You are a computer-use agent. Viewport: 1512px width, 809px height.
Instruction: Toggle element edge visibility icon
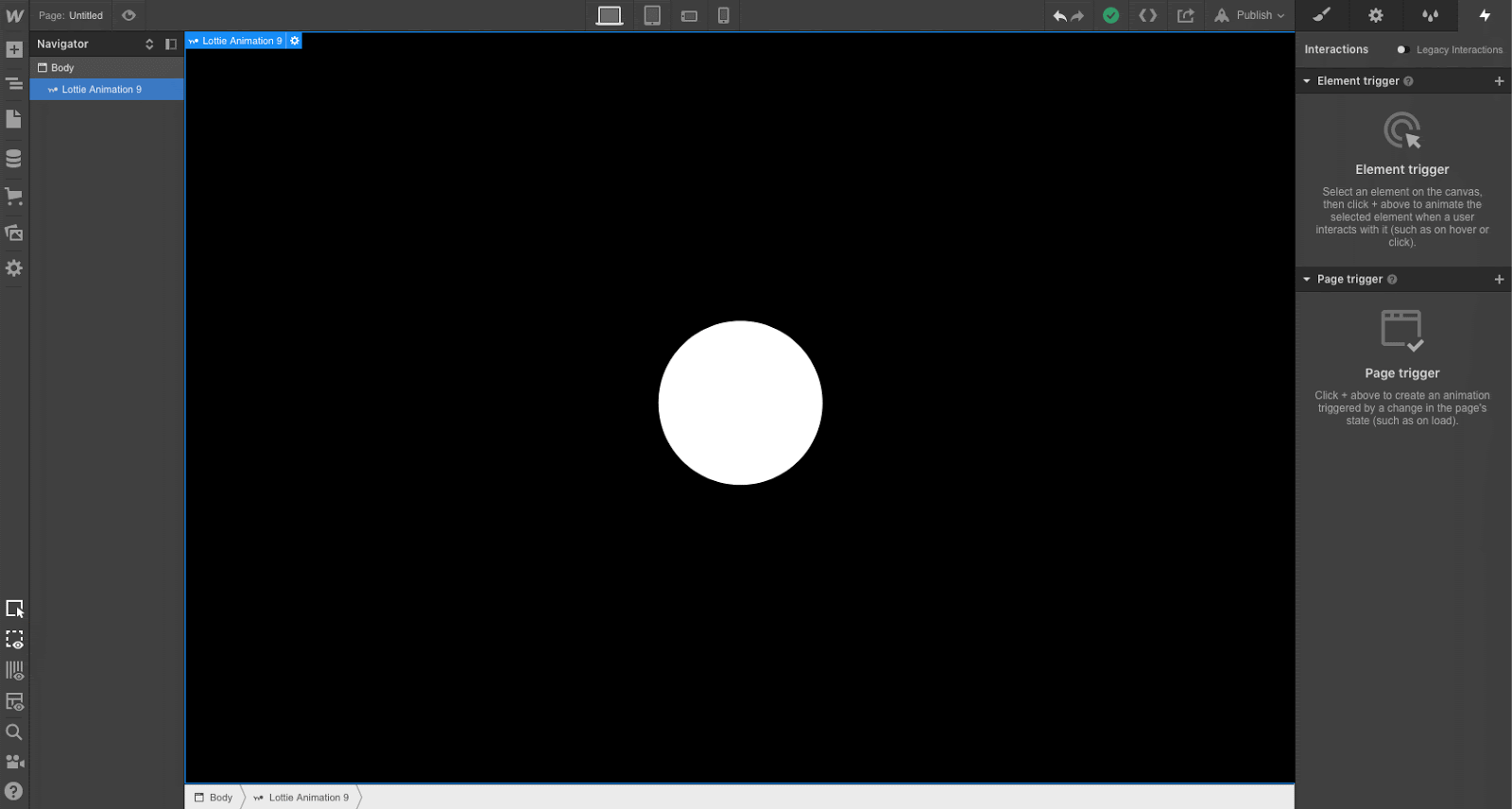(14, 640)
